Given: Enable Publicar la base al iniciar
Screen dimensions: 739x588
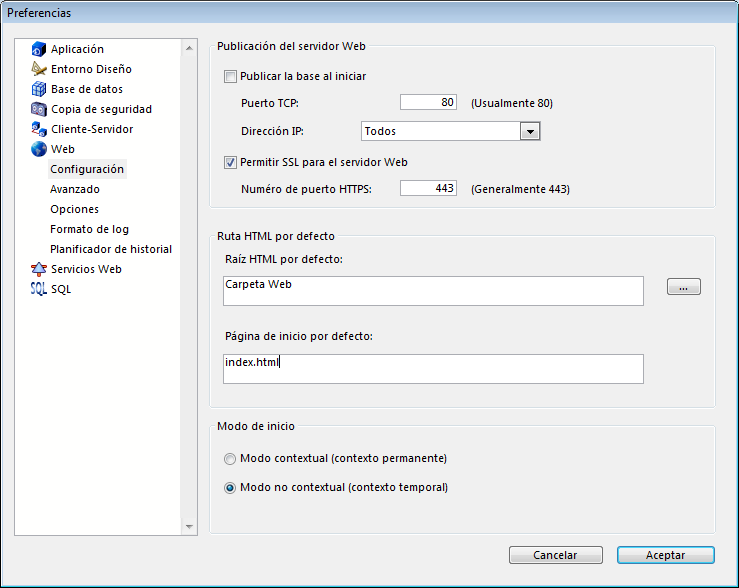Looking at the screenshot, I should (x=231, y=76).
